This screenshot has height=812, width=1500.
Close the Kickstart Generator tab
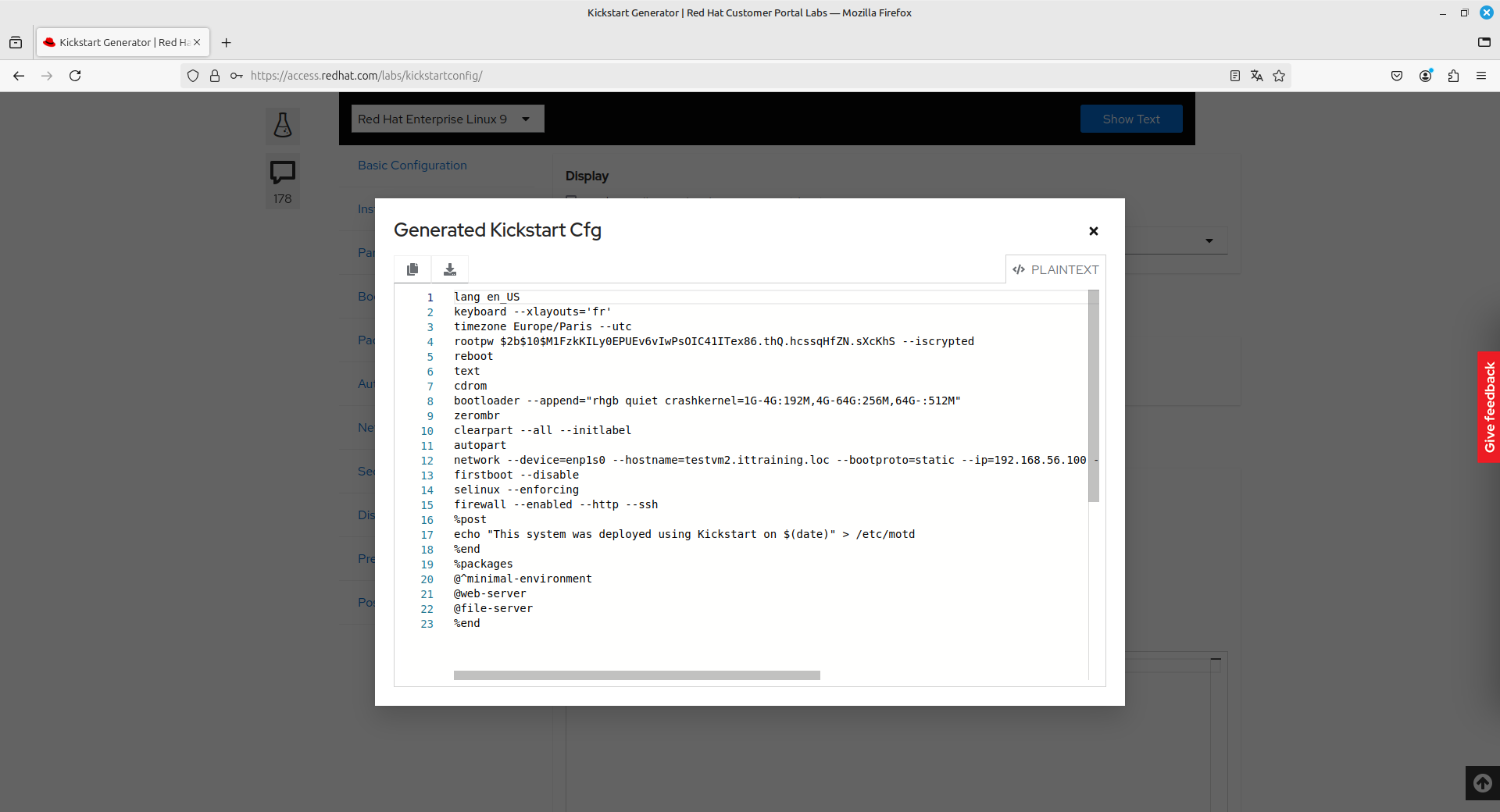197,42
